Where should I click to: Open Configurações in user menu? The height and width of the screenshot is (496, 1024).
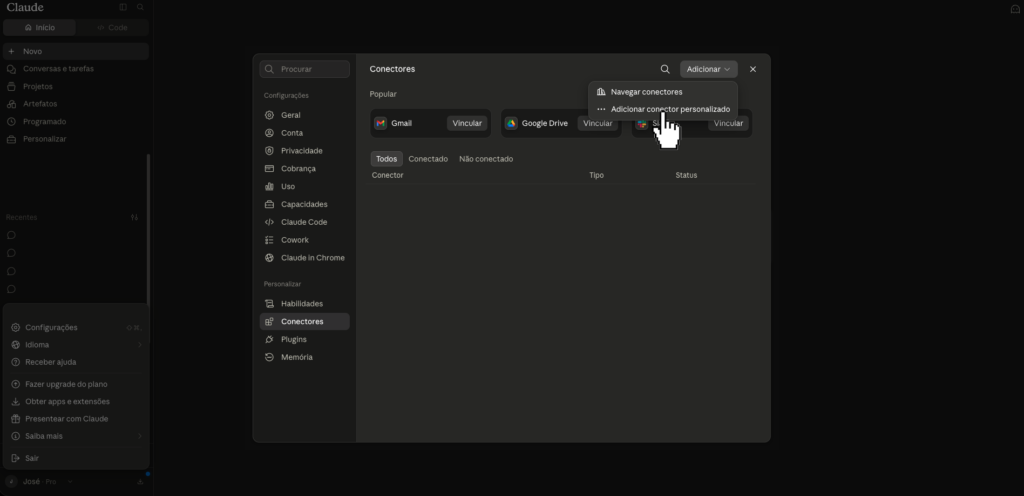[77, 328]
